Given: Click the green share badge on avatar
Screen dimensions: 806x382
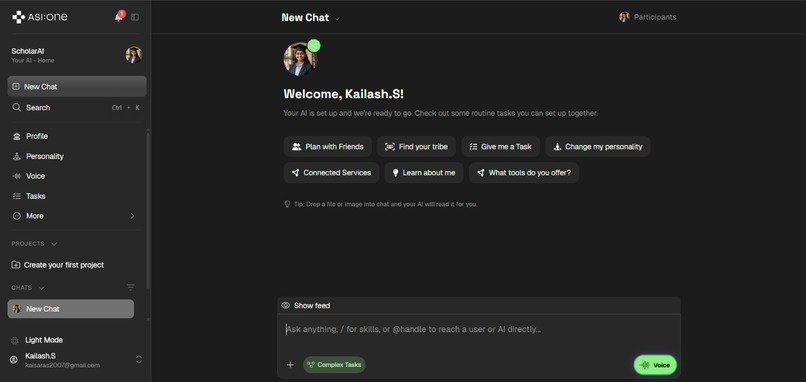Looking at the screenshot, I should click(314, 46).
